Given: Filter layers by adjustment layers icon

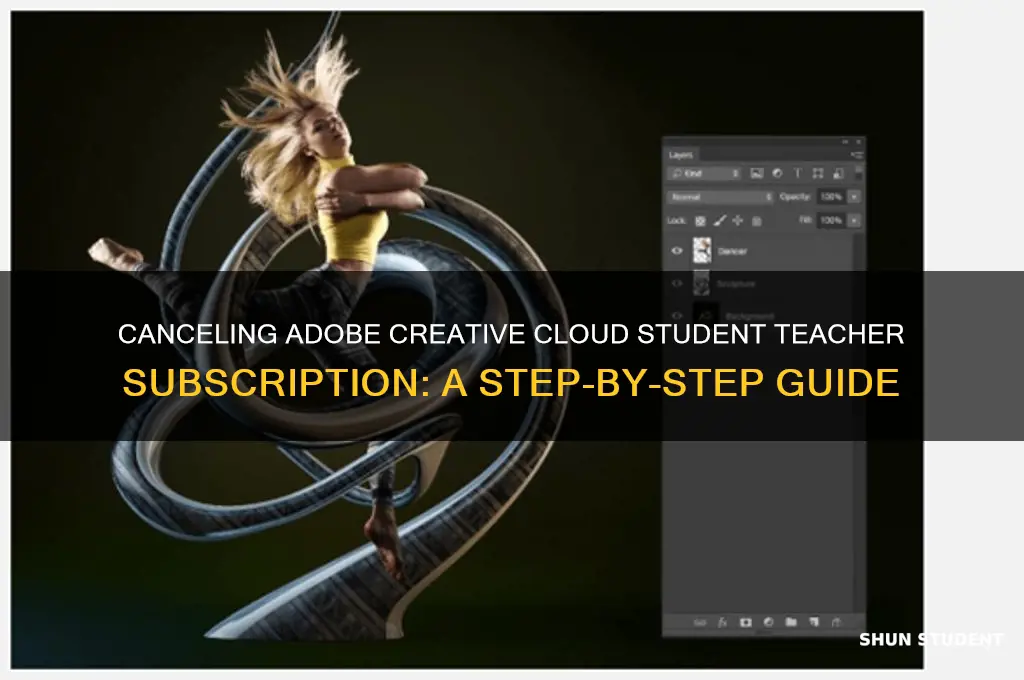Looking at the screenshot, I should pyautogui.click(x=777, y=173).
